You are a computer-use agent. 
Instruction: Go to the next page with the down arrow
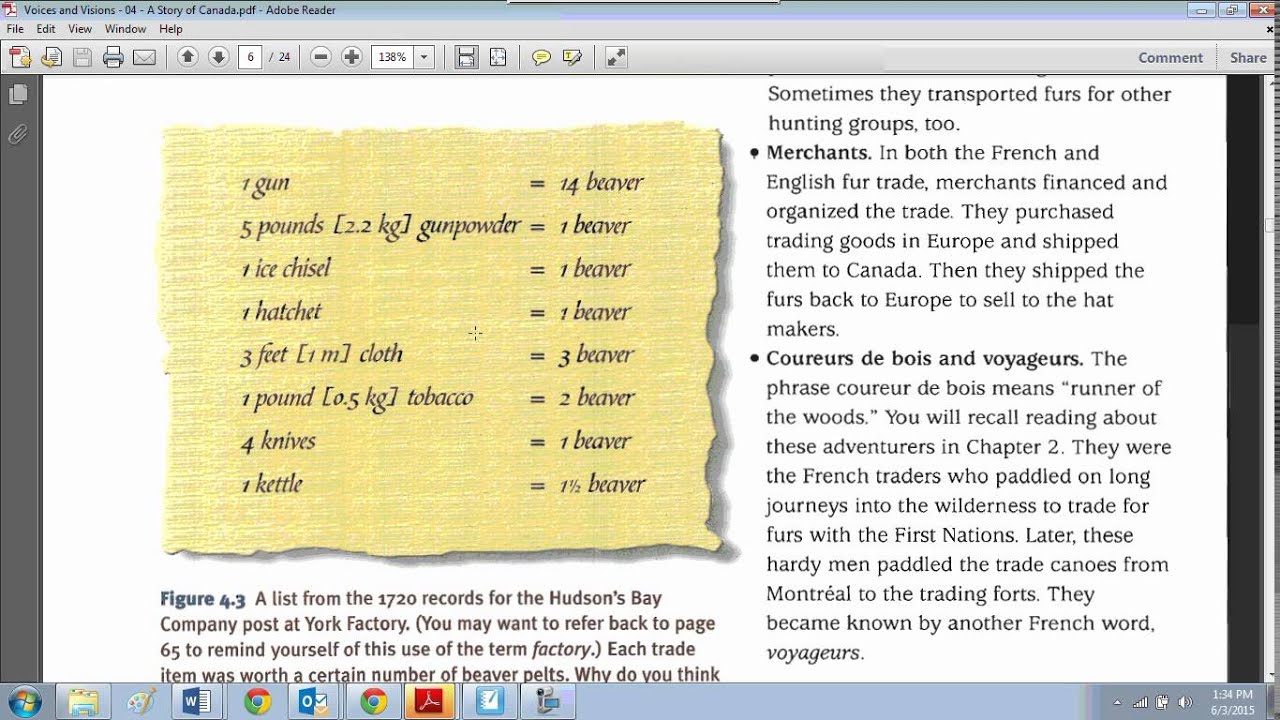click(218, 57)
